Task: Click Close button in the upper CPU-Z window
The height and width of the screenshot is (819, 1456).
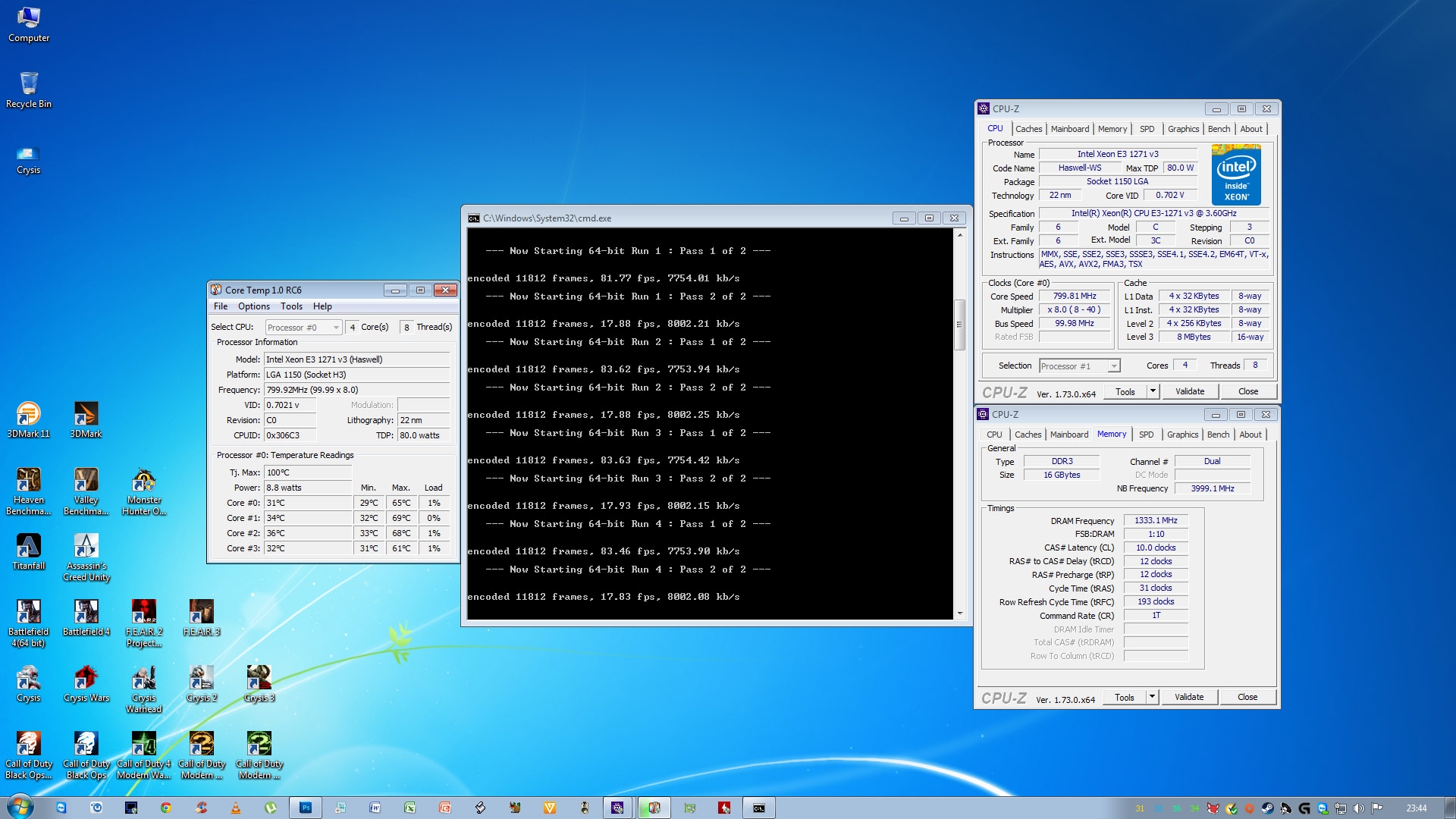Action: tap(1248, 391)
